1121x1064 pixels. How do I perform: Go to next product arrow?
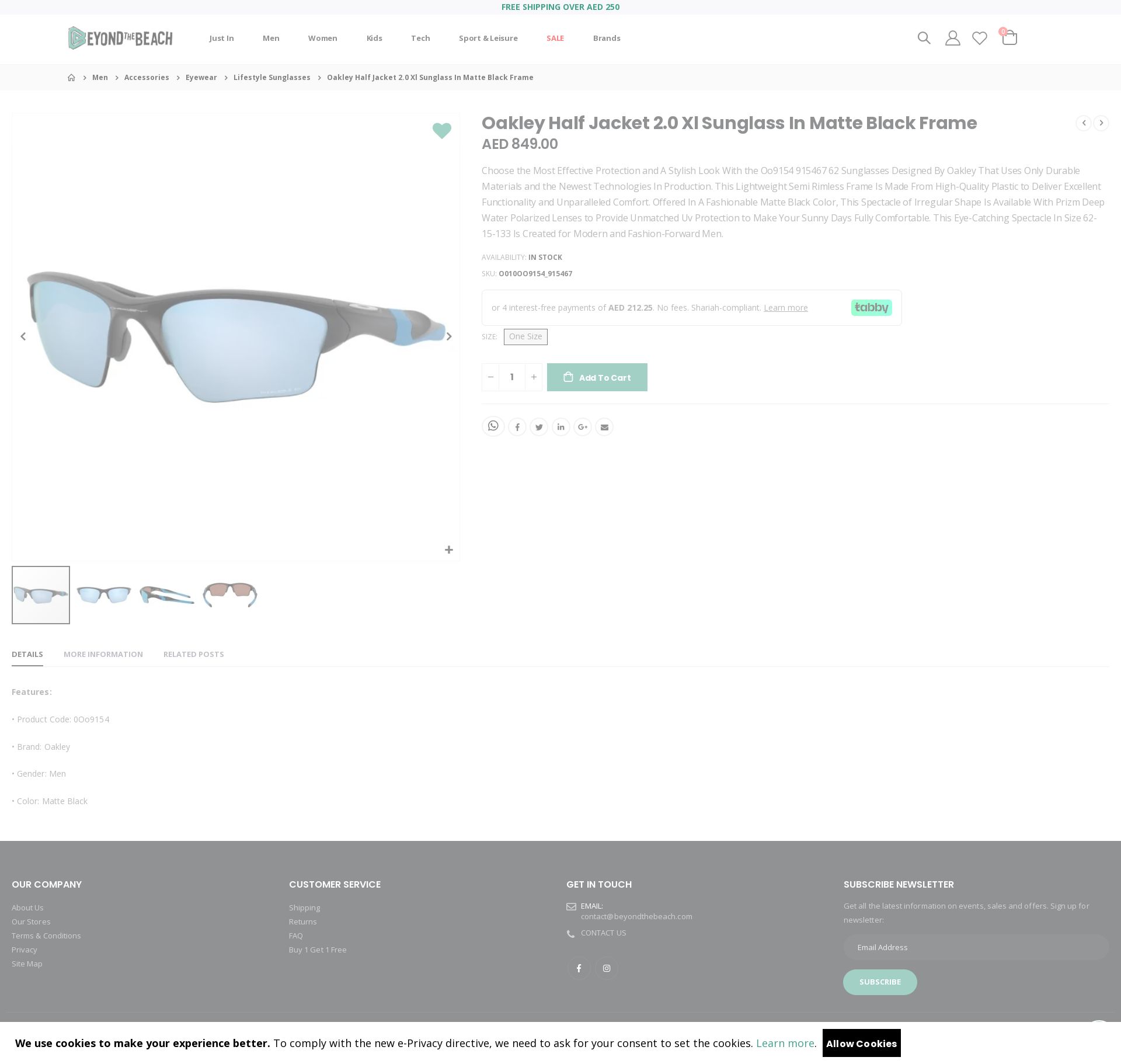(1101, 123)
